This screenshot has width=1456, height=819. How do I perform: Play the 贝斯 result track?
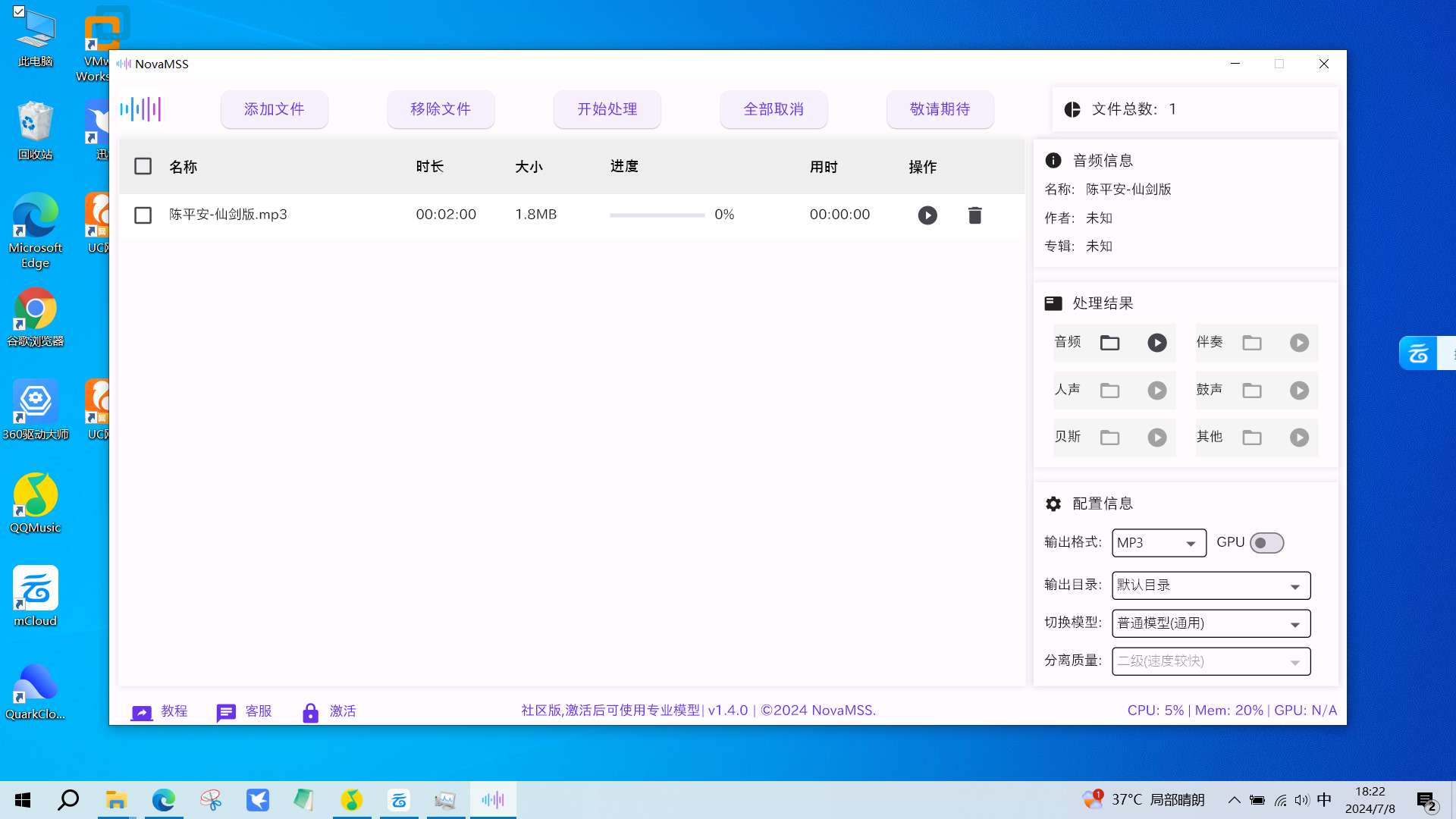(x=1156, y=438)
